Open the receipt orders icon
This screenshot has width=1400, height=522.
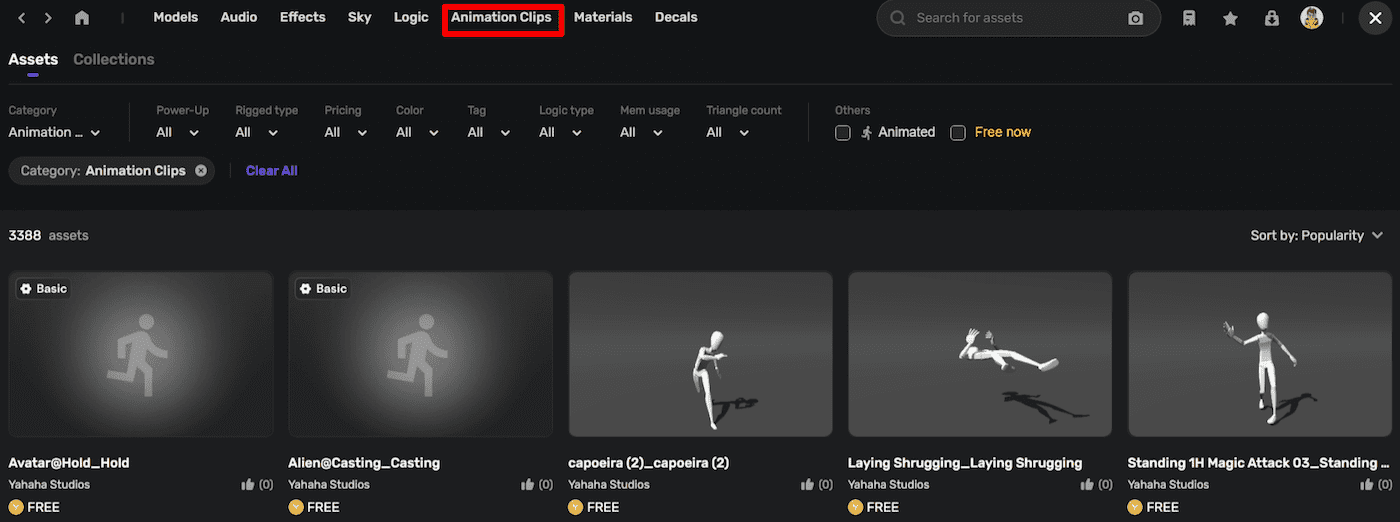1189,18
